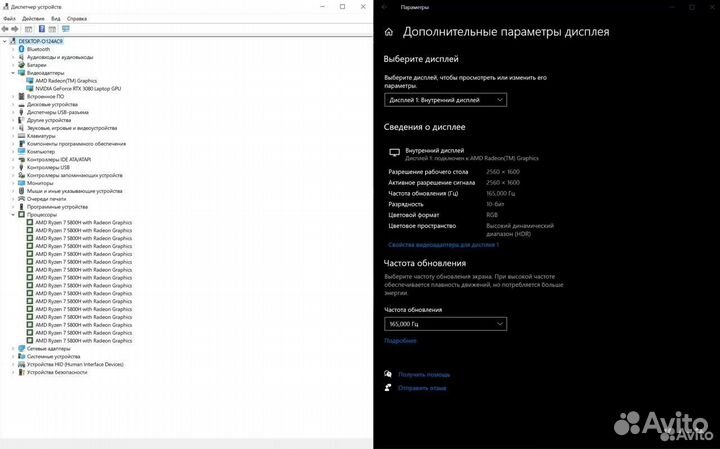Click the Получить помощь link
The image size is (720, 449).
tap(424, 374)
